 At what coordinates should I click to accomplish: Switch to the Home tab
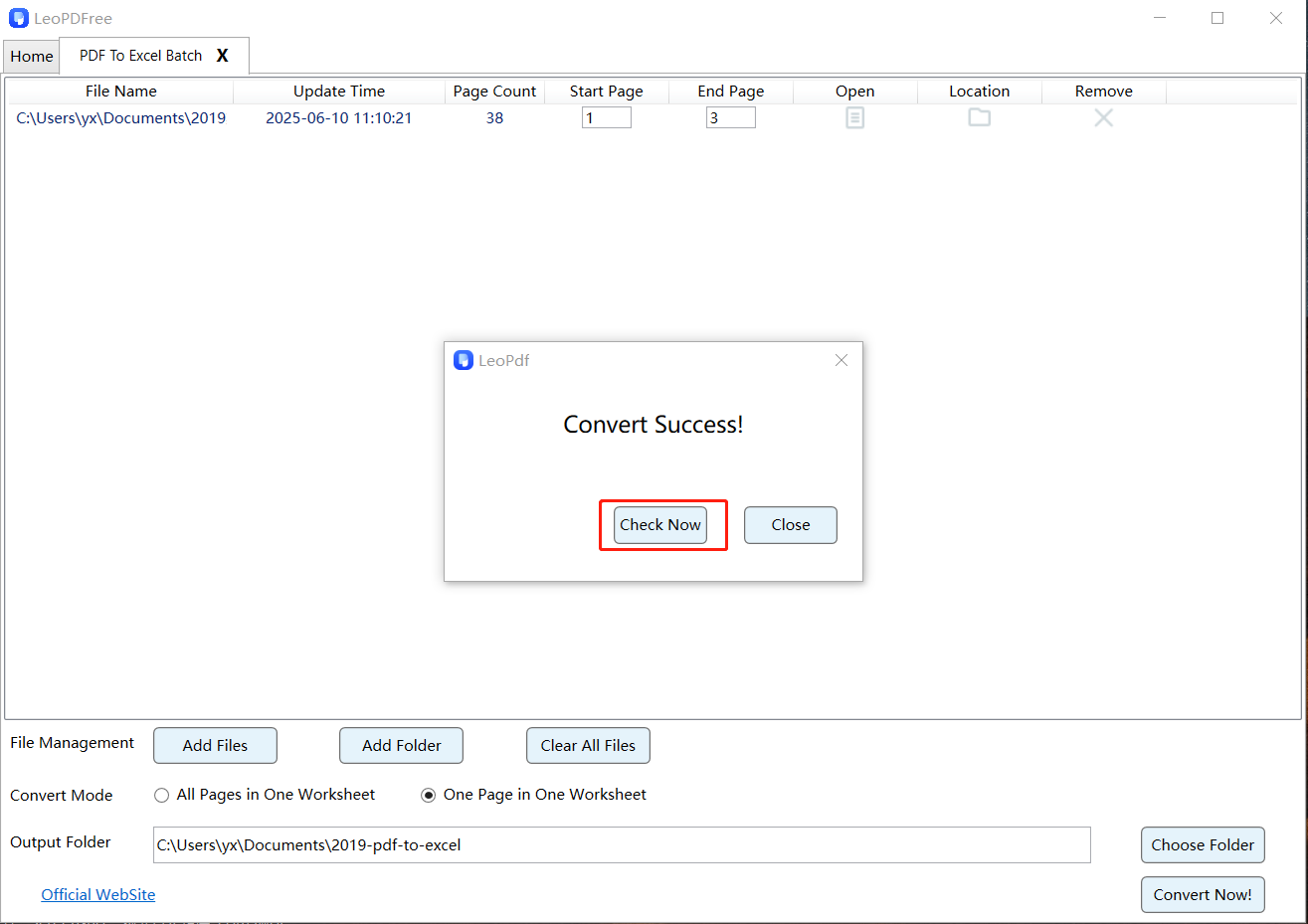[31, 56]
